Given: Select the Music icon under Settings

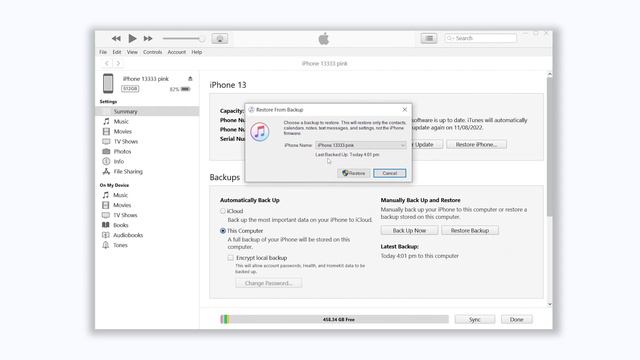Looking at the screenshot, I should point(106,122).
